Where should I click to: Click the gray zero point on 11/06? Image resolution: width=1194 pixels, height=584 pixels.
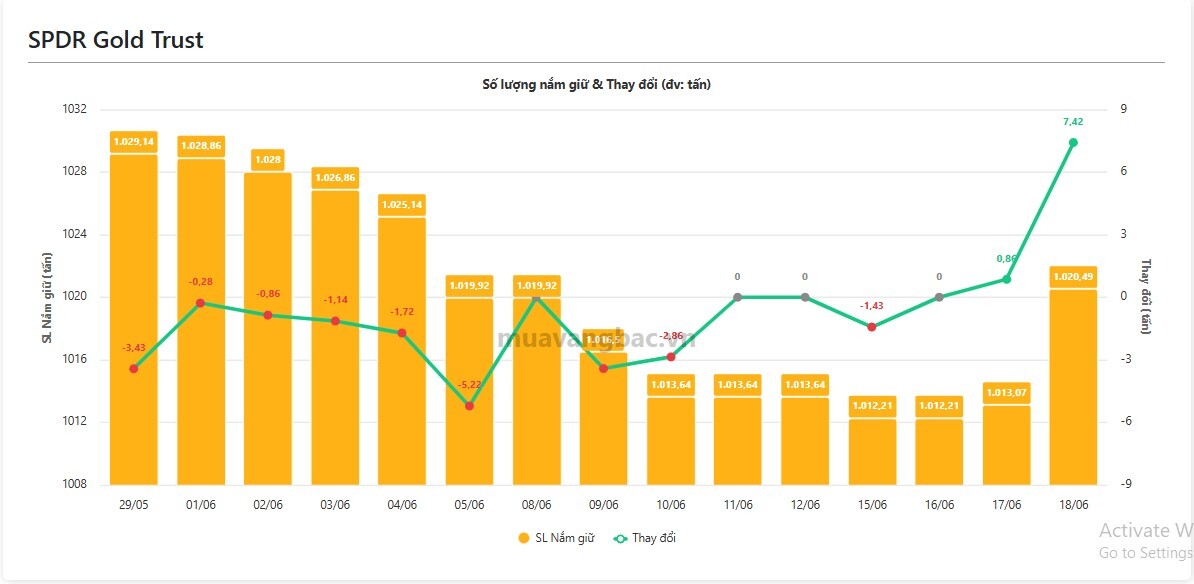[x=738, y=297]
